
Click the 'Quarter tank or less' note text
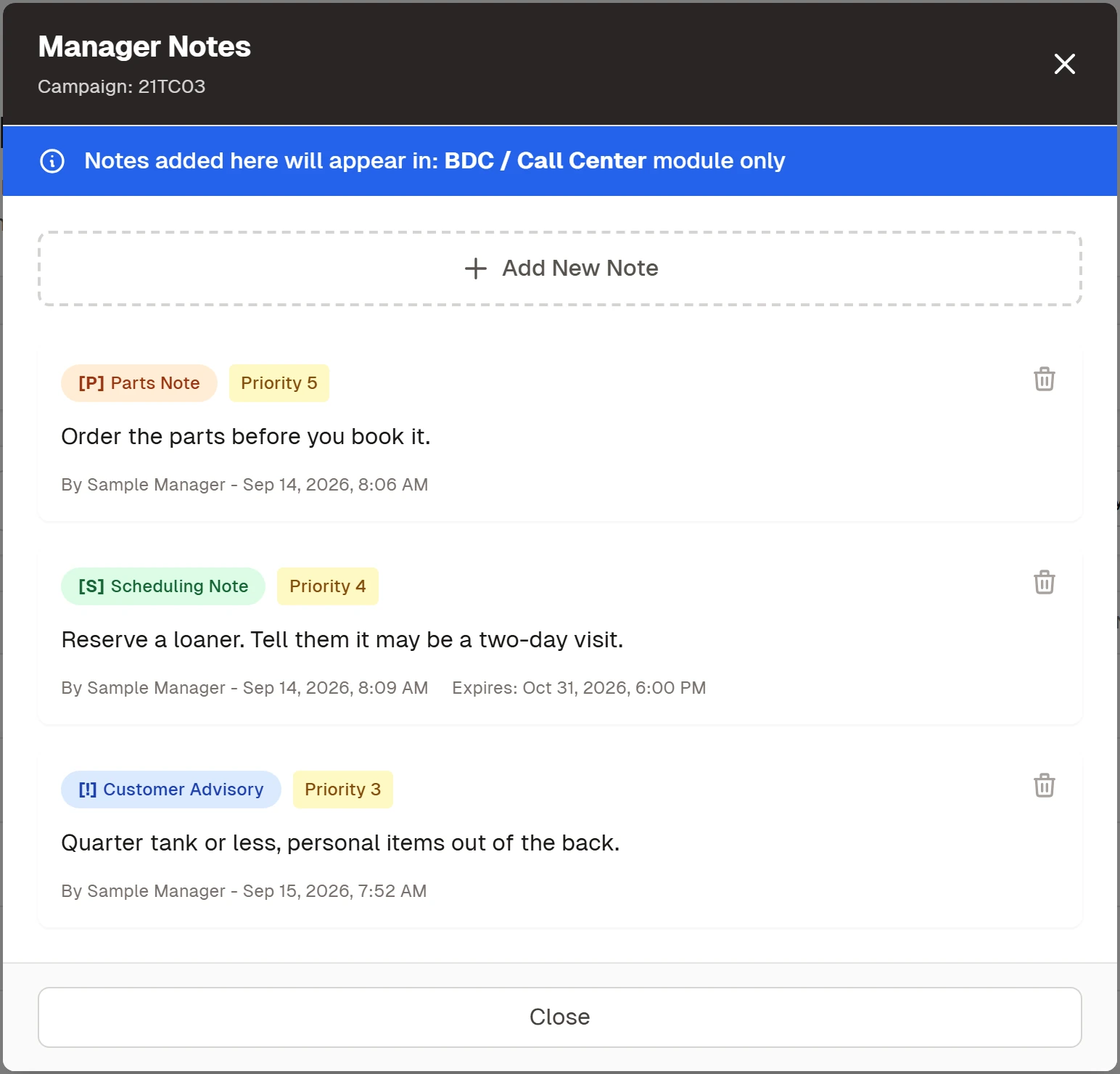point(341,843)
